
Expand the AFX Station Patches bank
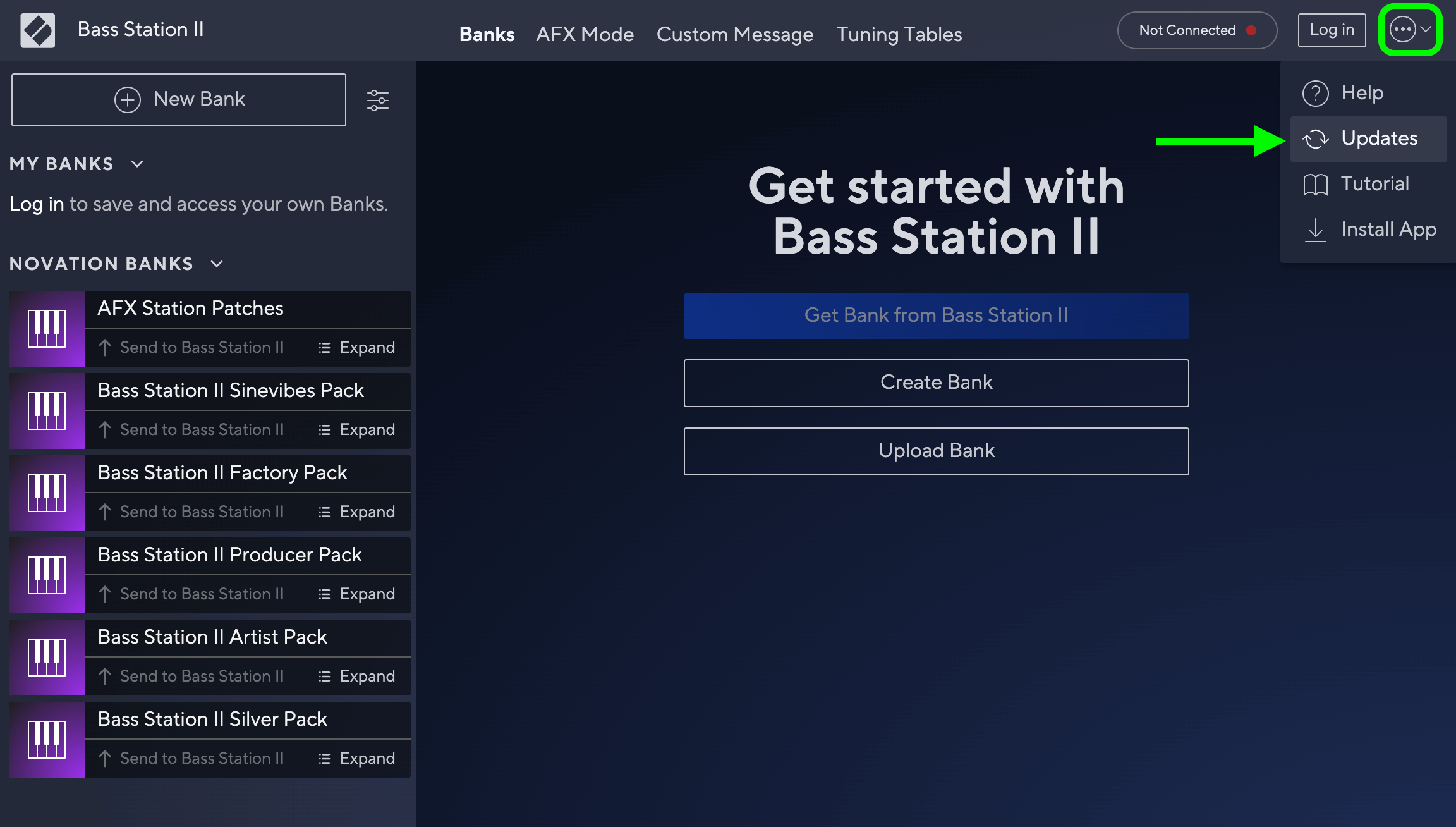[357, 347]
